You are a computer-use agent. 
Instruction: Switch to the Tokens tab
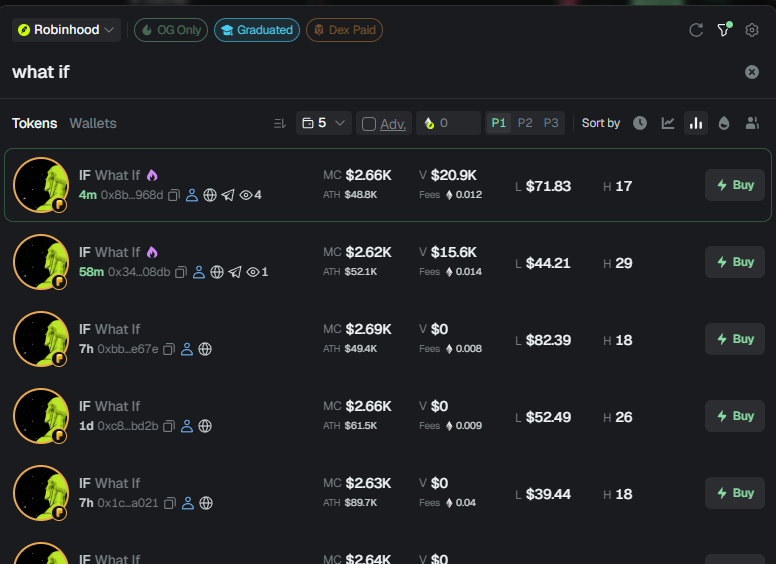[x=35, y=123]
